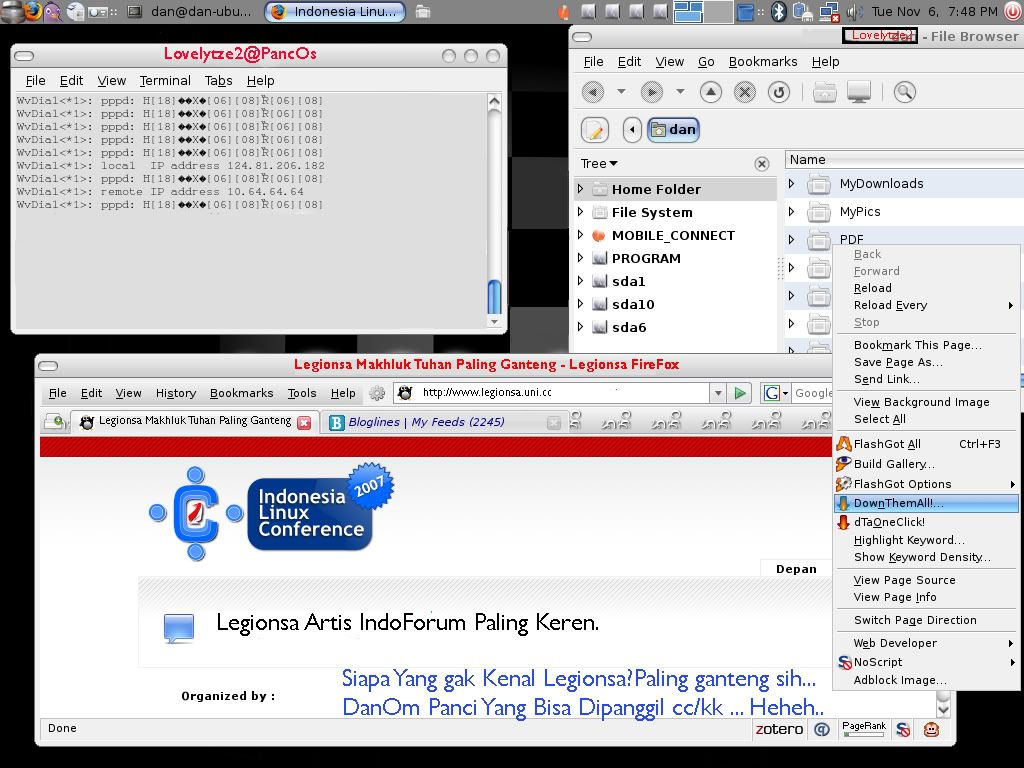The image size is (1024, 768).
Task: Select sda6 in the Tree pane
Action: [628, 327]
